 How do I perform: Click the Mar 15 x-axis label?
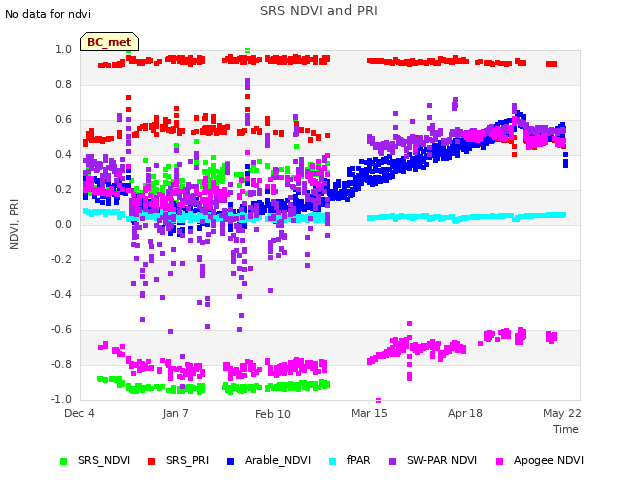[x=369, y=413]
